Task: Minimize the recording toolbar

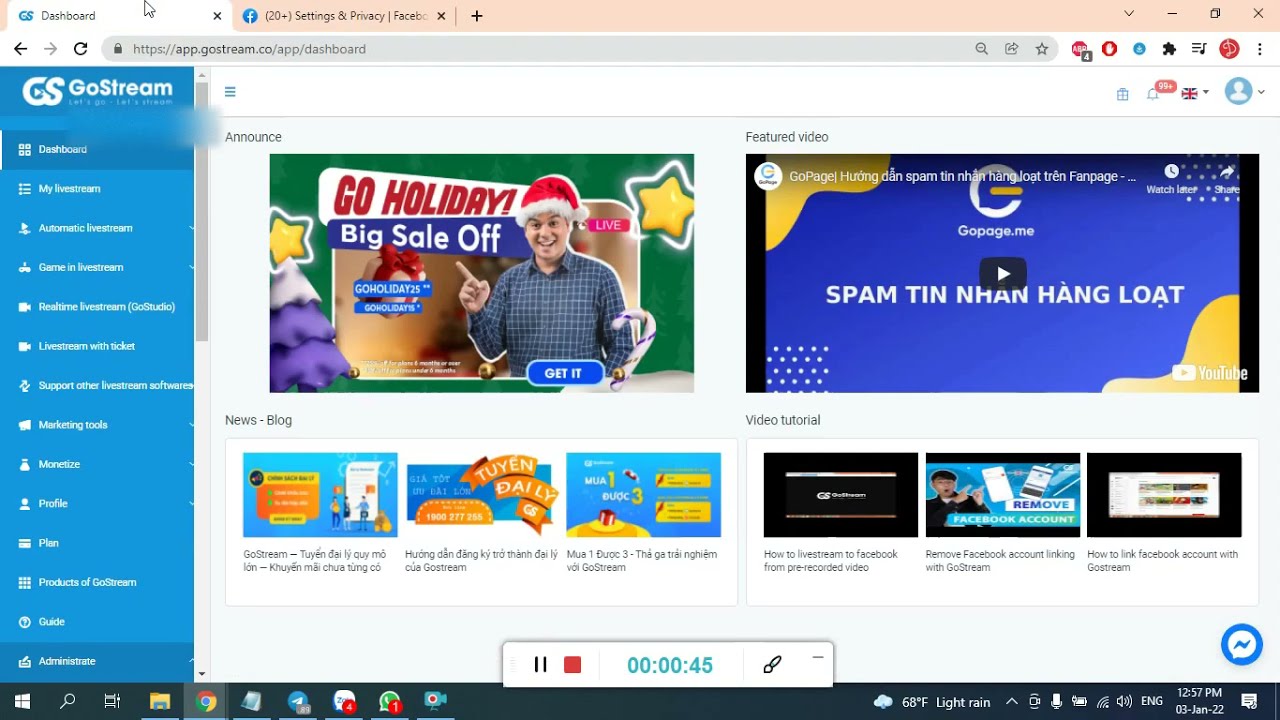Action: 818,657
